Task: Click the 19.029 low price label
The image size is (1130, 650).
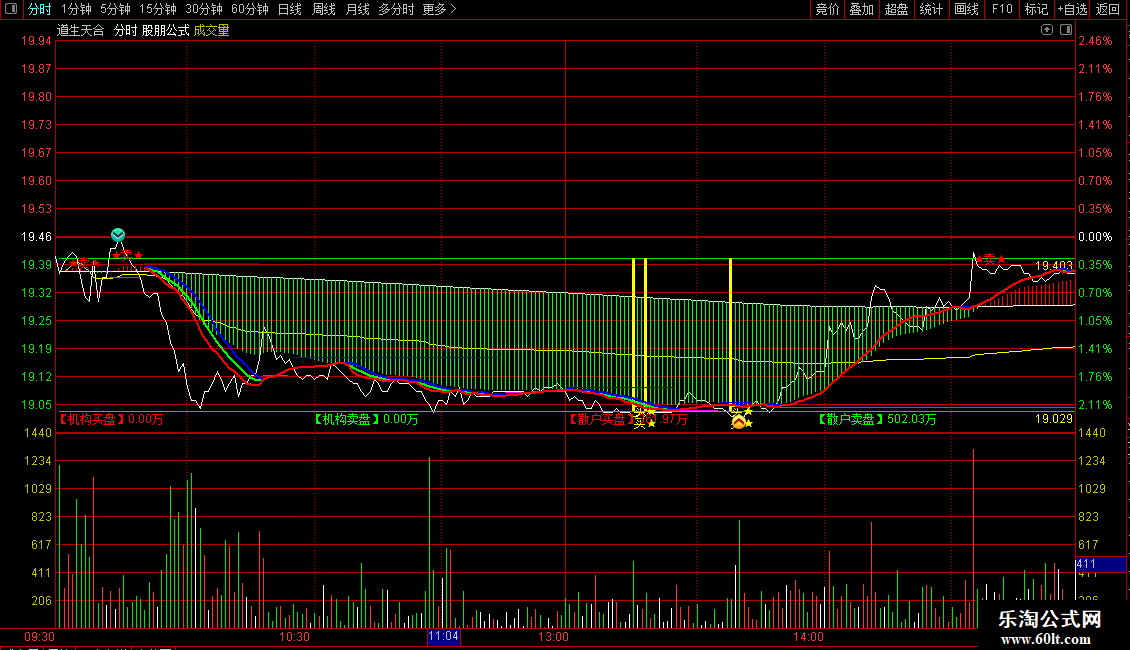Action: click(x=1054, y=419)
